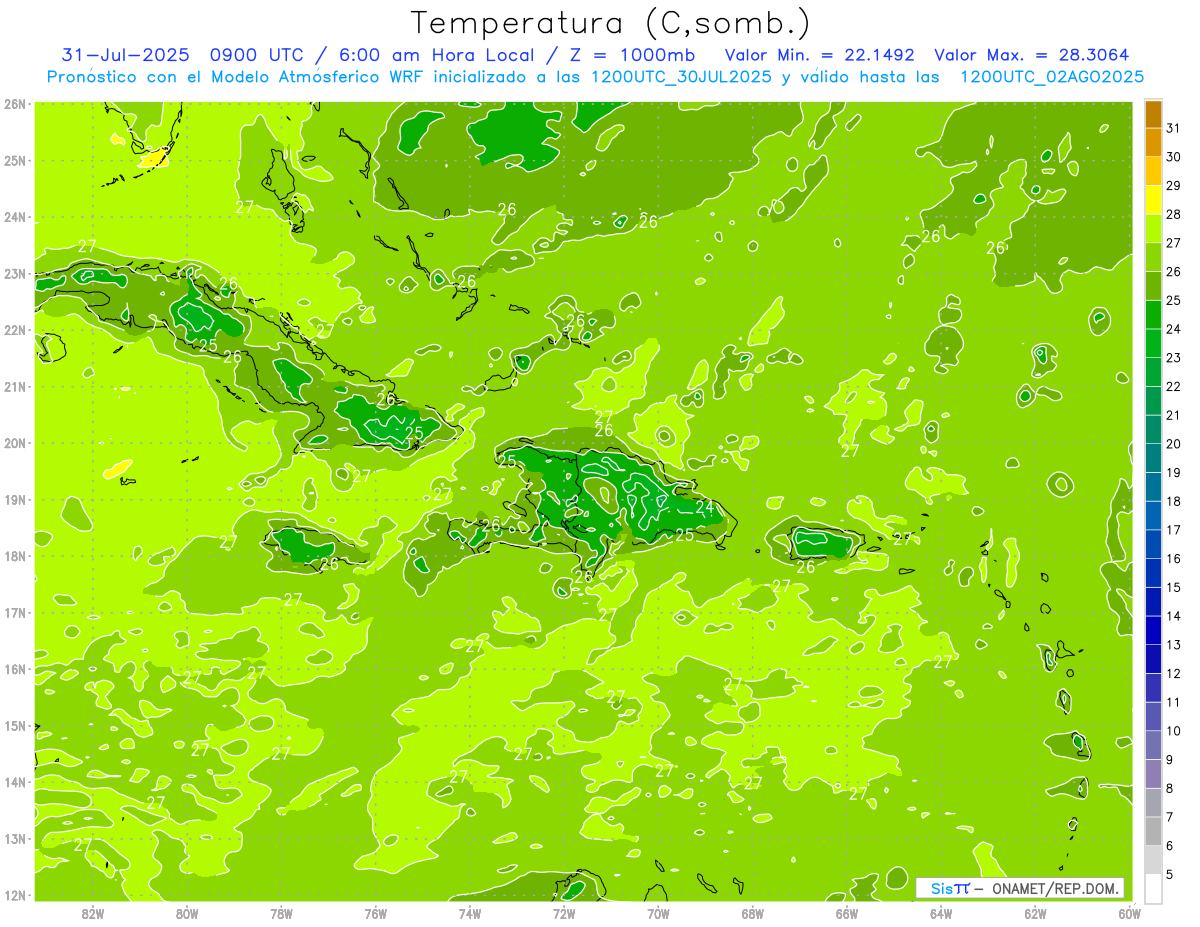The height and width of the screenshot is (927, 1200).
Task: Select the '1200UTC_30JUL2025' initialization time
Action: tap(681, 77)
